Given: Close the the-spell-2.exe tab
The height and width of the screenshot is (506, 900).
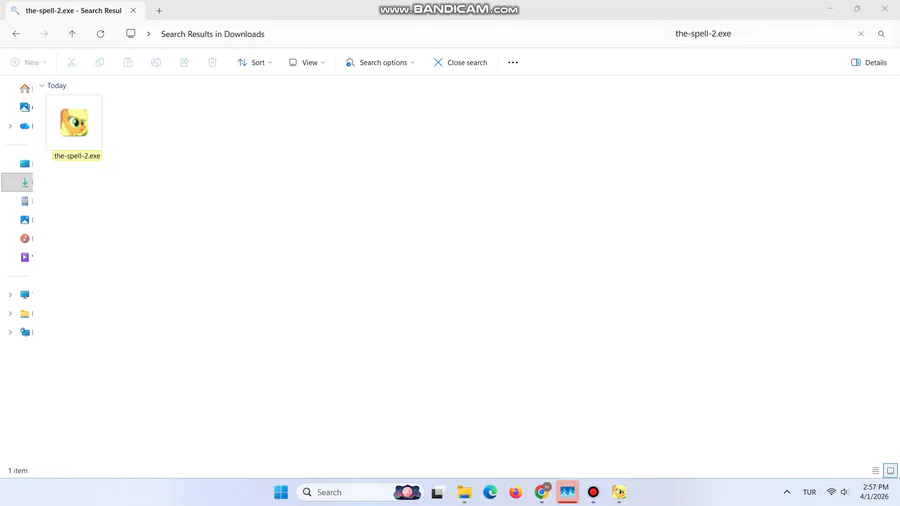Looking at the screenshot, I should (133, 10).
